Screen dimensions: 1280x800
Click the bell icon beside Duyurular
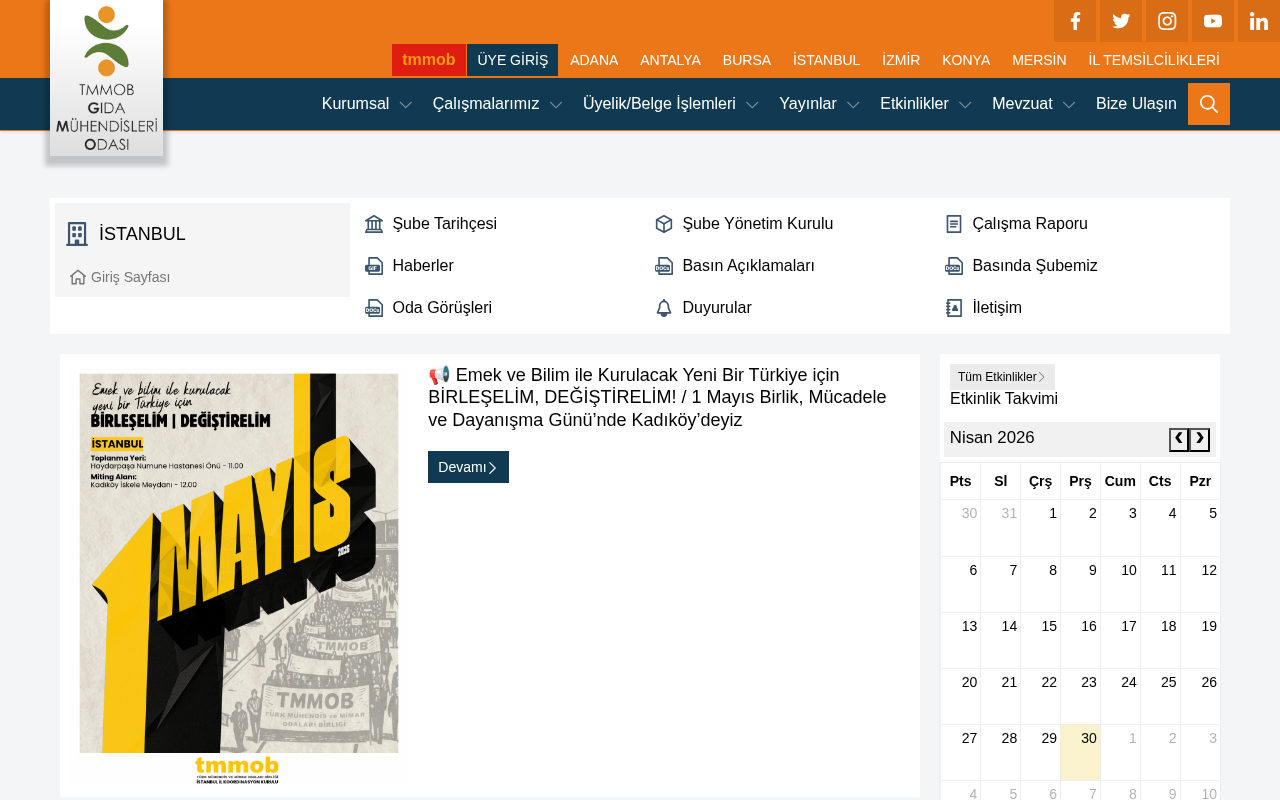[664, 308]
